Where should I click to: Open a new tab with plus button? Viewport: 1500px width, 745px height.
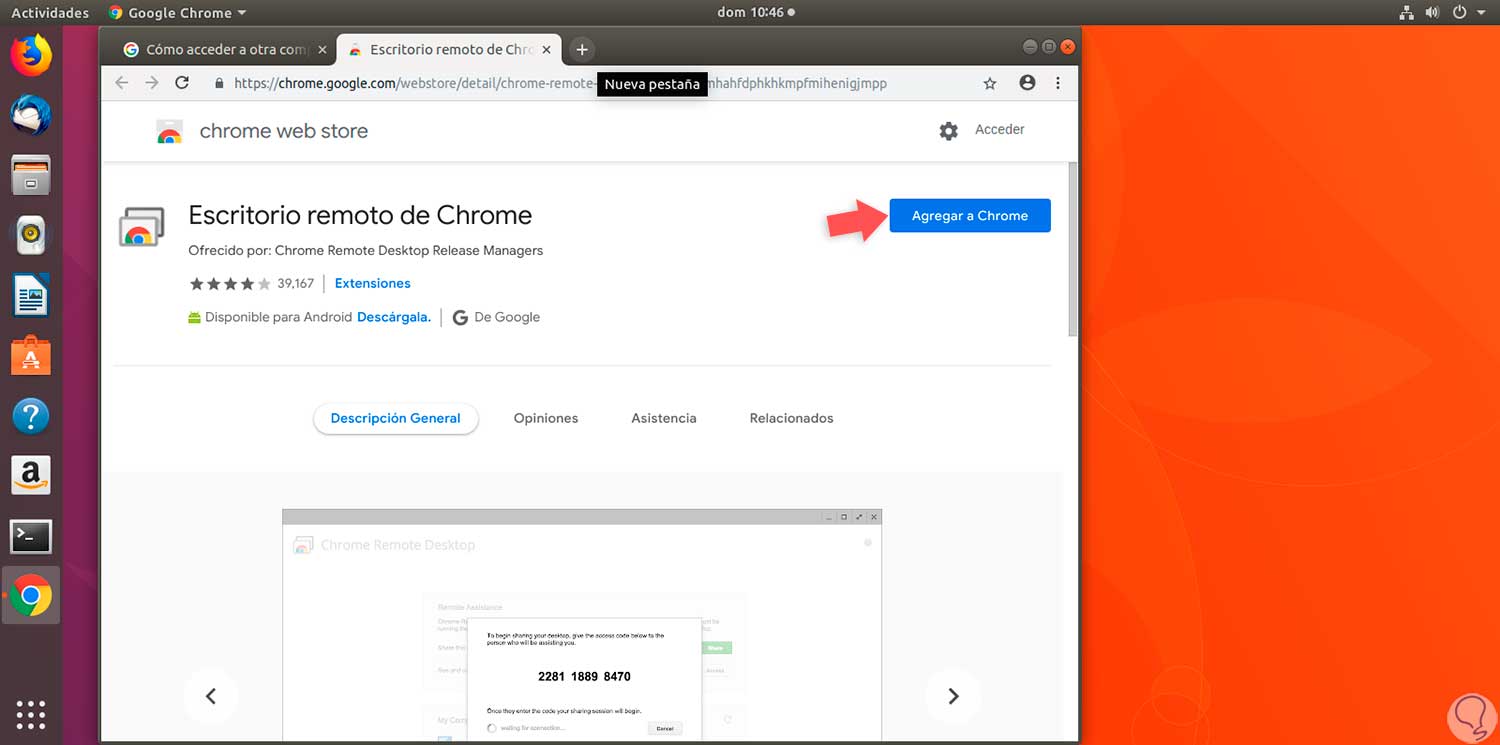tap(582, 49)
